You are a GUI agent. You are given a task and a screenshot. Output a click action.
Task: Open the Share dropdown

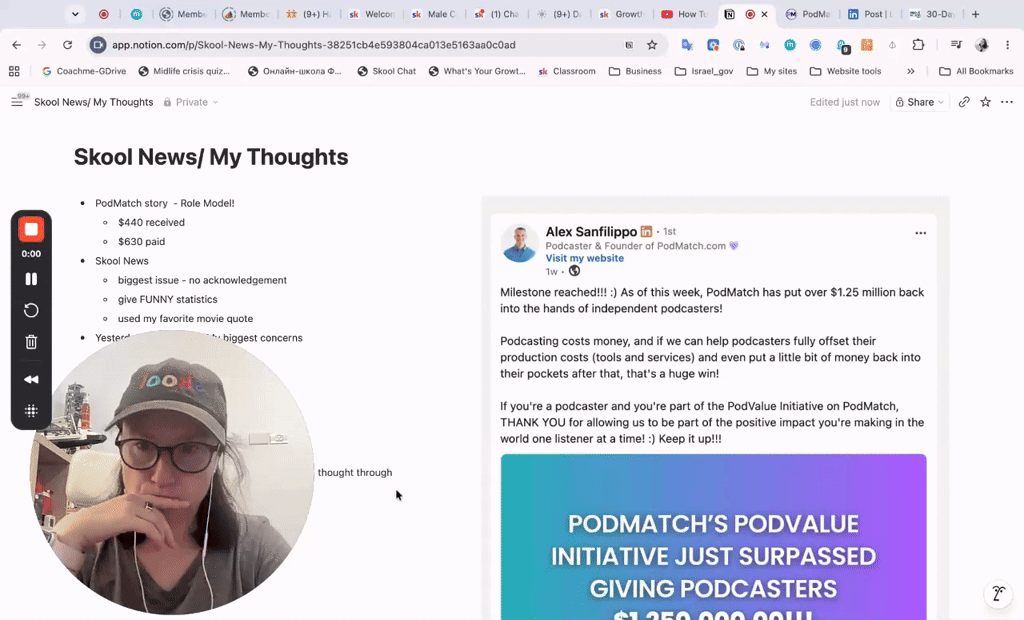[920, 102]
